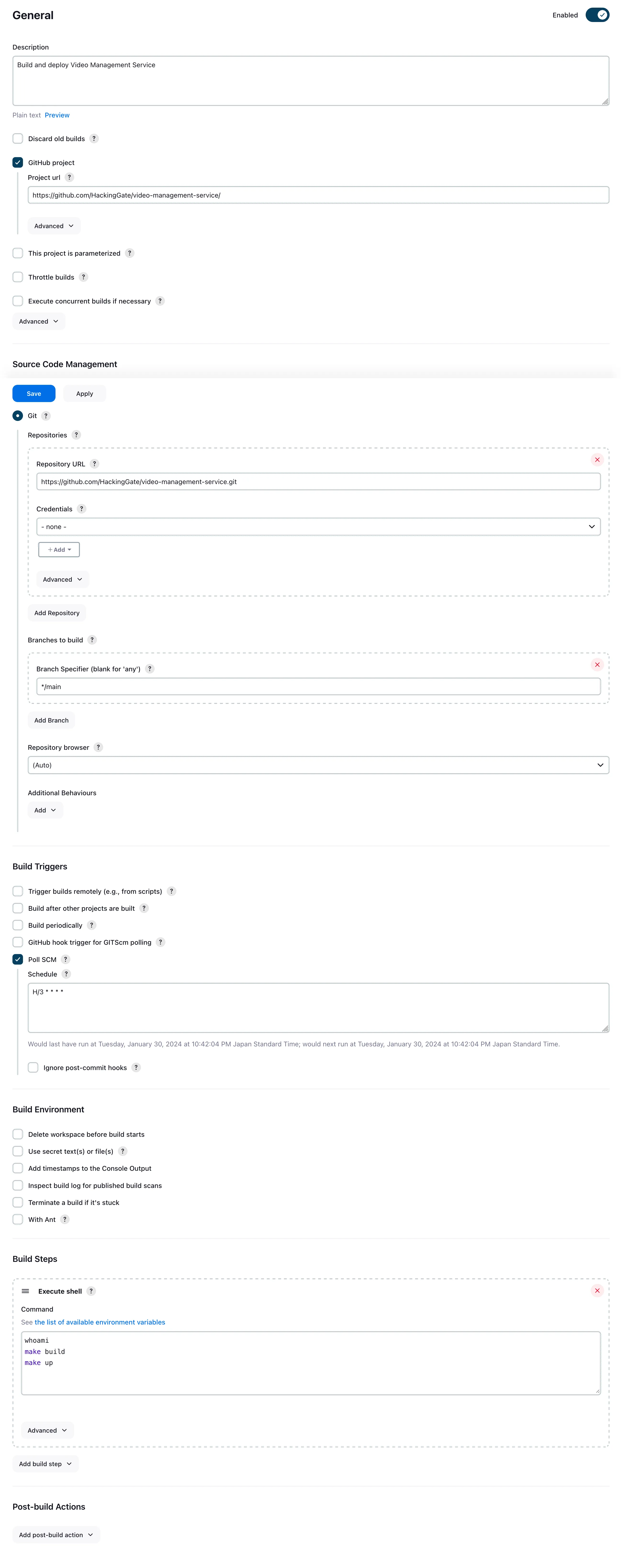This screenshot has height=1568, width=623.
Task: Remove the repository via its red X icon
Action: click(x=597, y=459)
